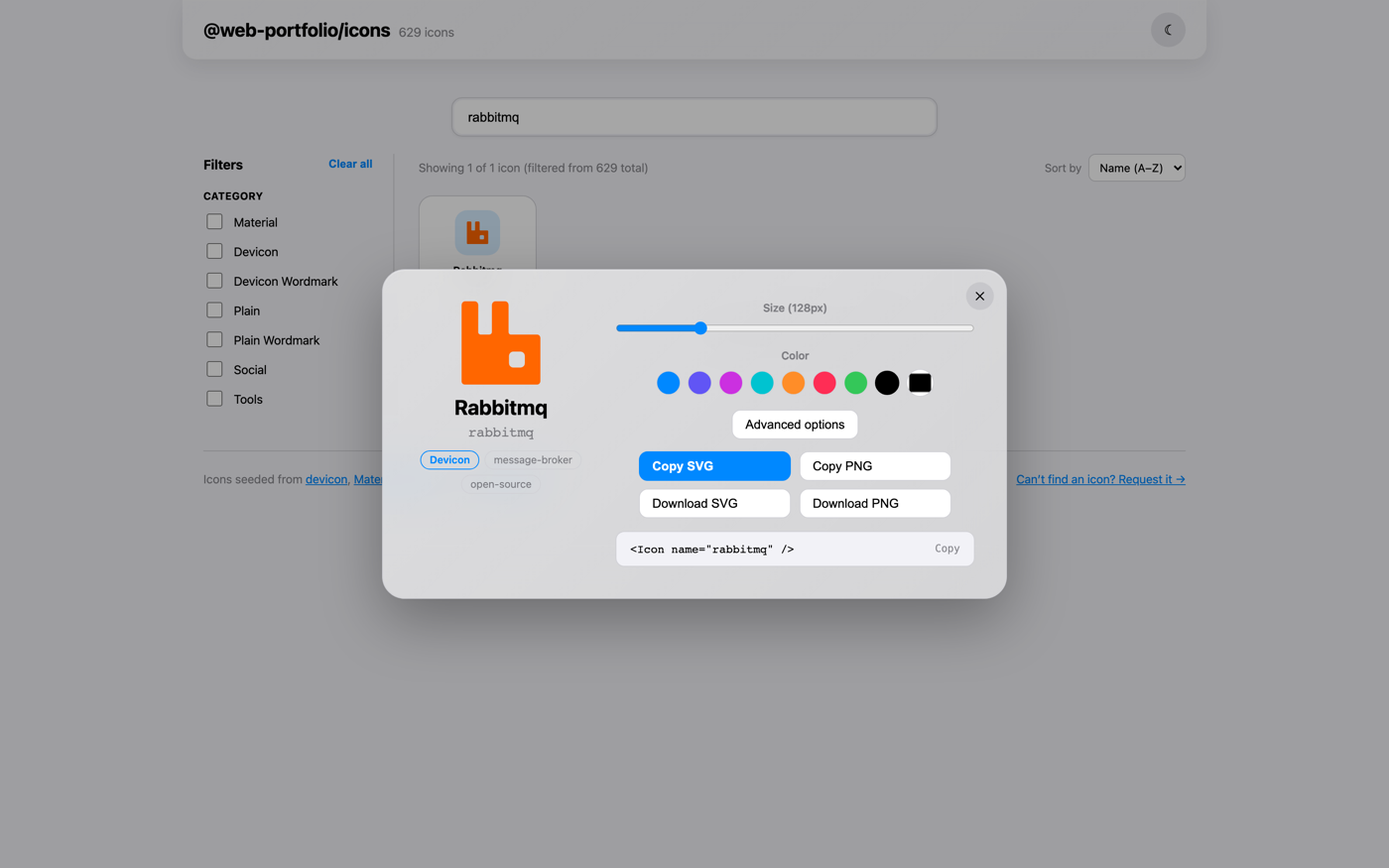
Task: Click the open-source tag
Action: tap(501, 484)
